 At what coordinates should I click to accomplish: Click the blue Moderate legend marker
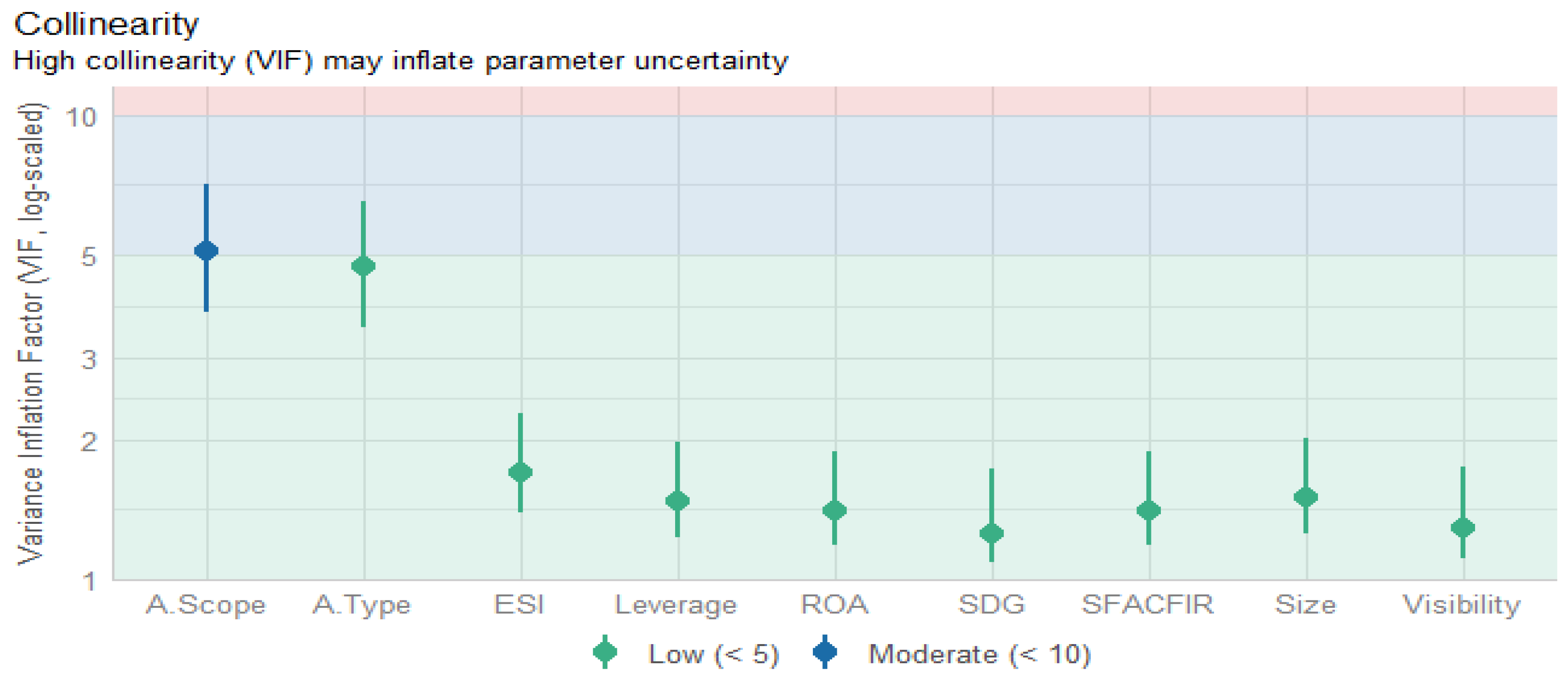825,653
